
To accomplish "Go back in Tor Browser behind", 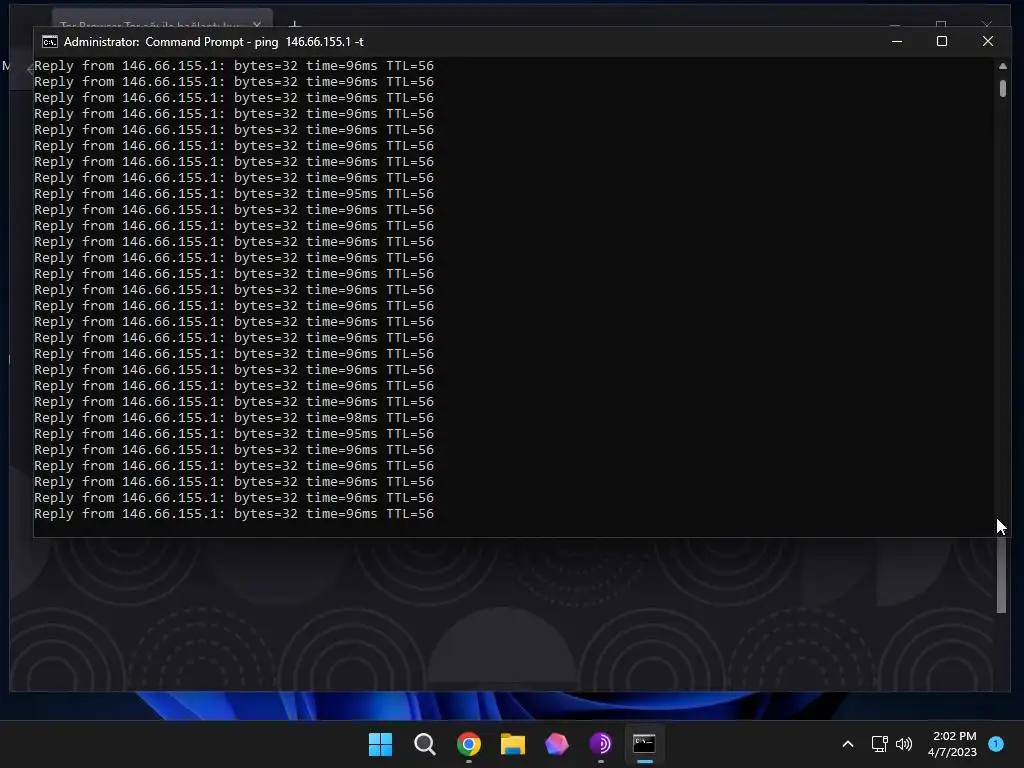I will click(30, 69).
